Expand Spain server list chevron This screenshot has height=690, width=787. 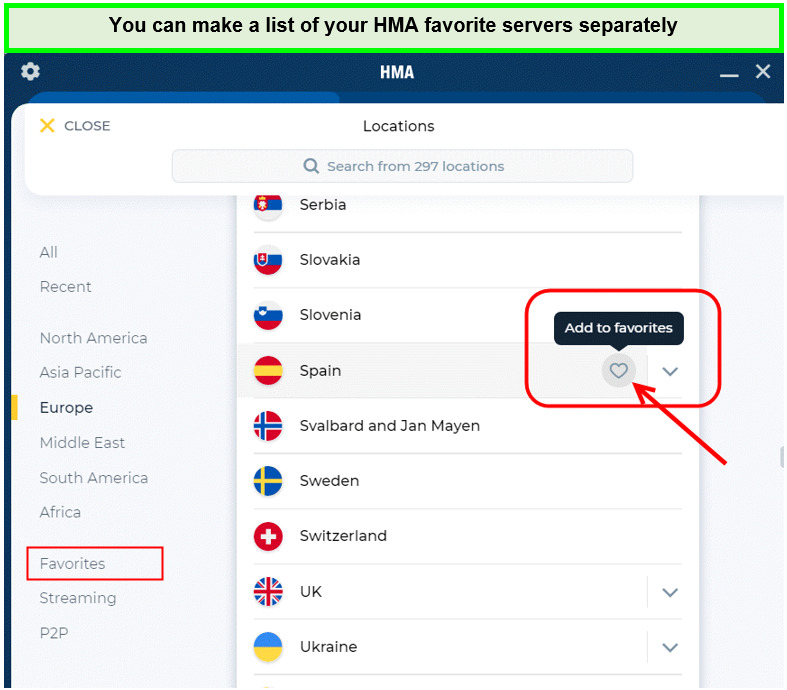(x=670, y=371)
